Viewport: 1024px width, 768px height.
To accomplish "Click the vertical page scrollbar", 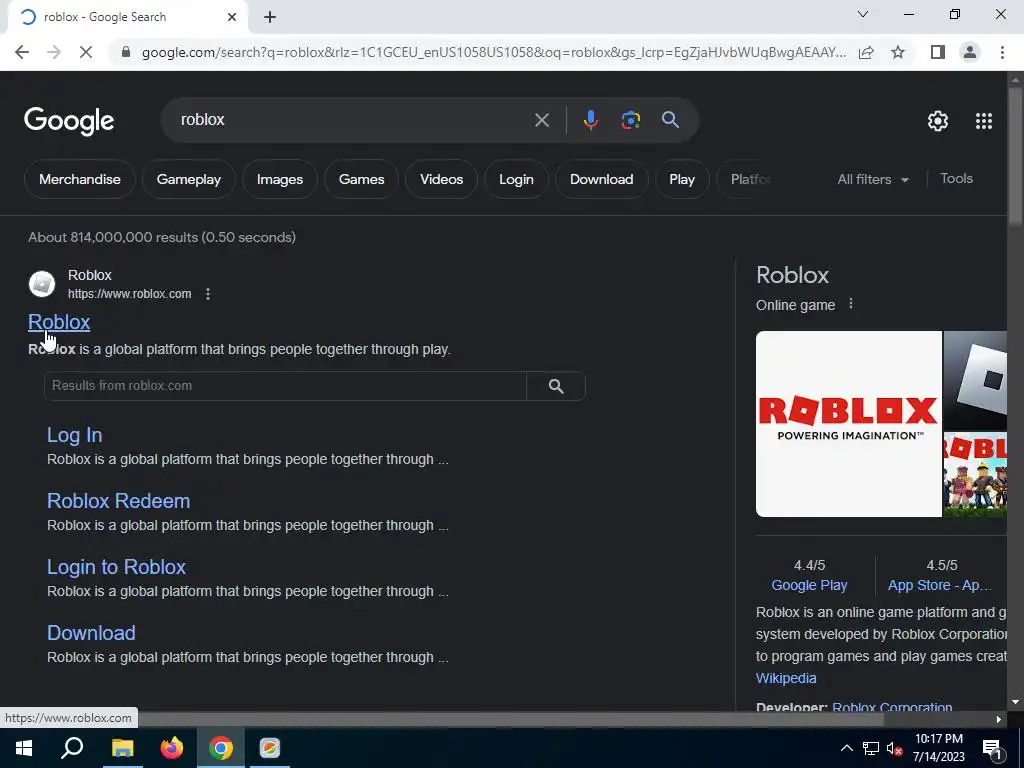I will [x=1015, y=157].
